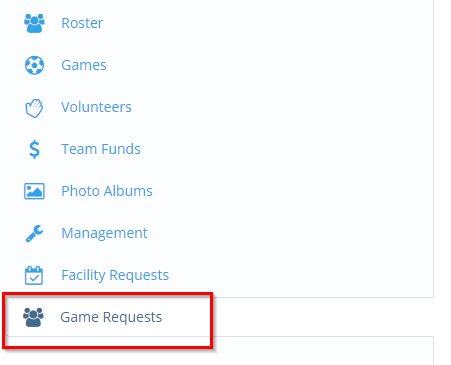Go to the Games page link
Screen dimensions: 451x365
[84, 65]
